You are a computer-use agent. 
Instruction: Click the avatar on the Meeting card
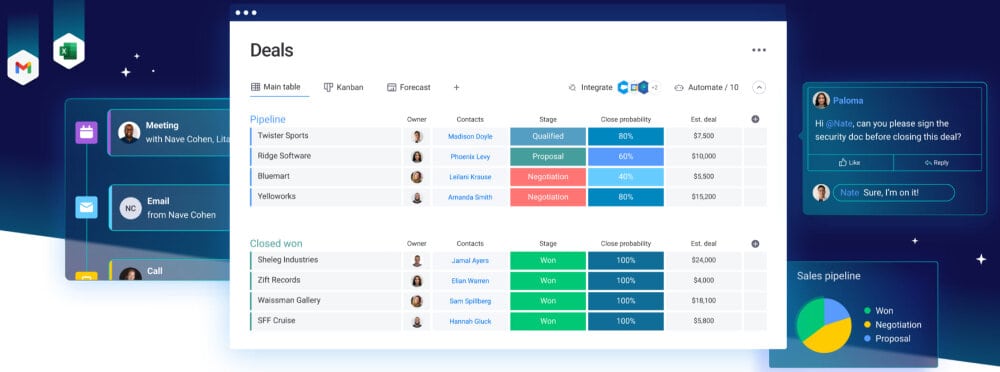[129, 132]
